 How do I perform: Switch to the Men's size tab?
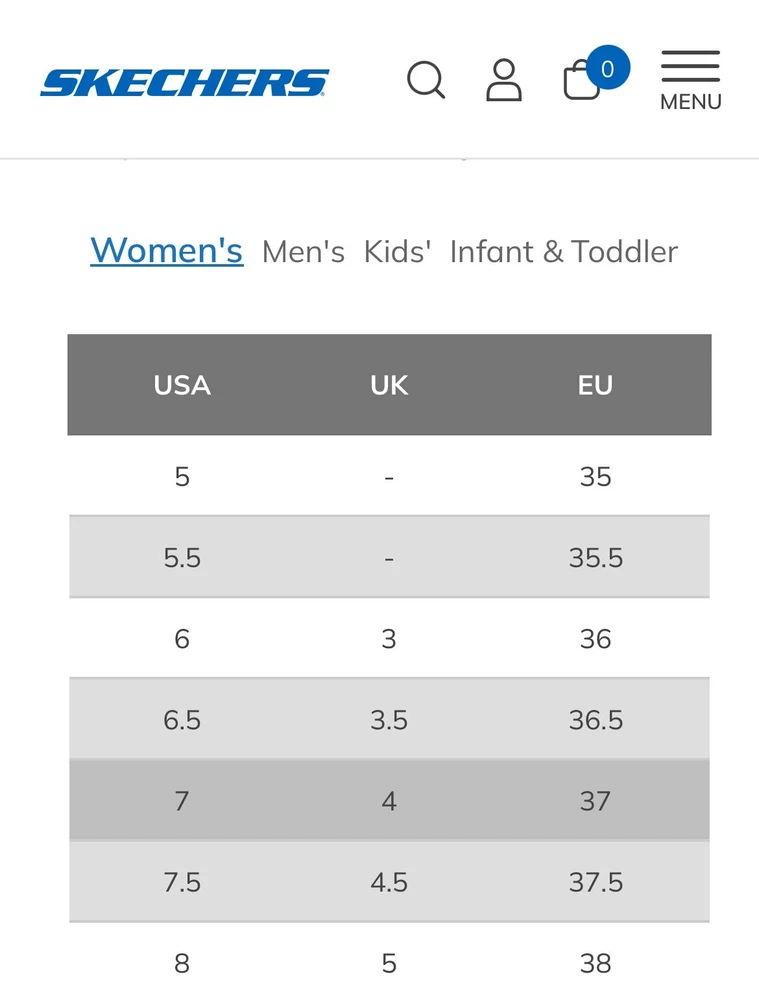[x=303, y=252]
